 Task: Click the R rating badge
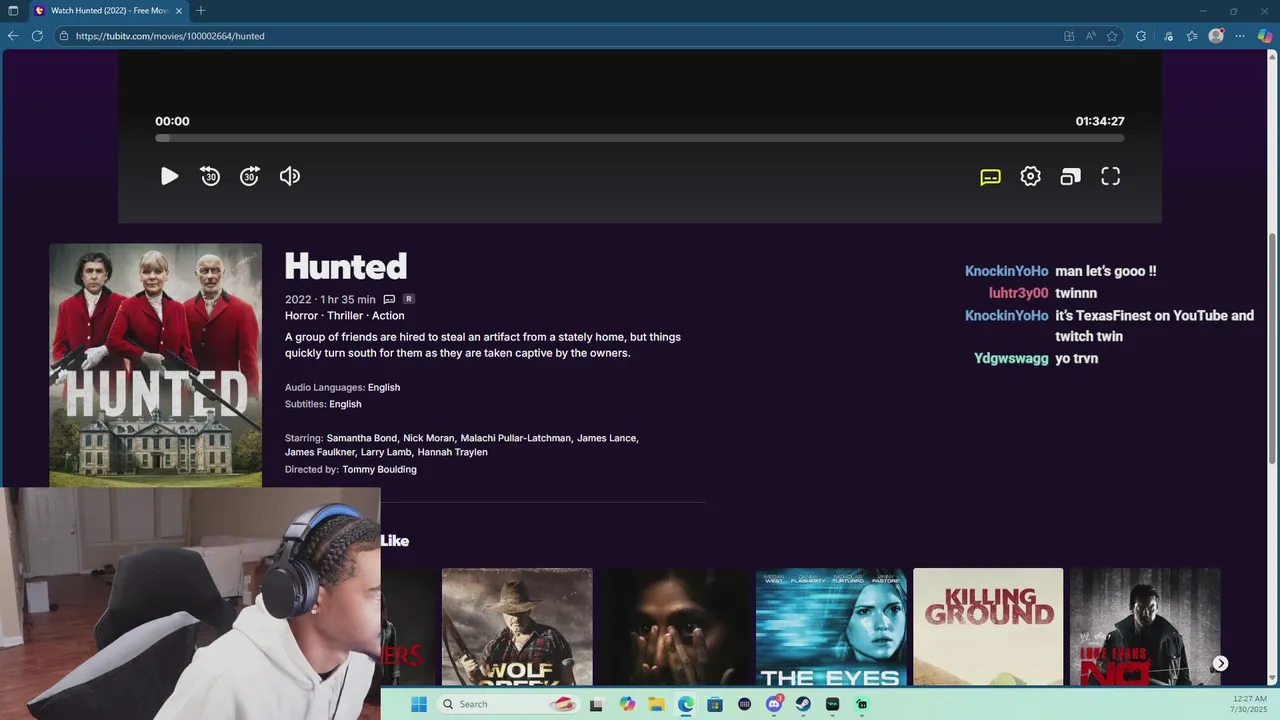point(409,299)
